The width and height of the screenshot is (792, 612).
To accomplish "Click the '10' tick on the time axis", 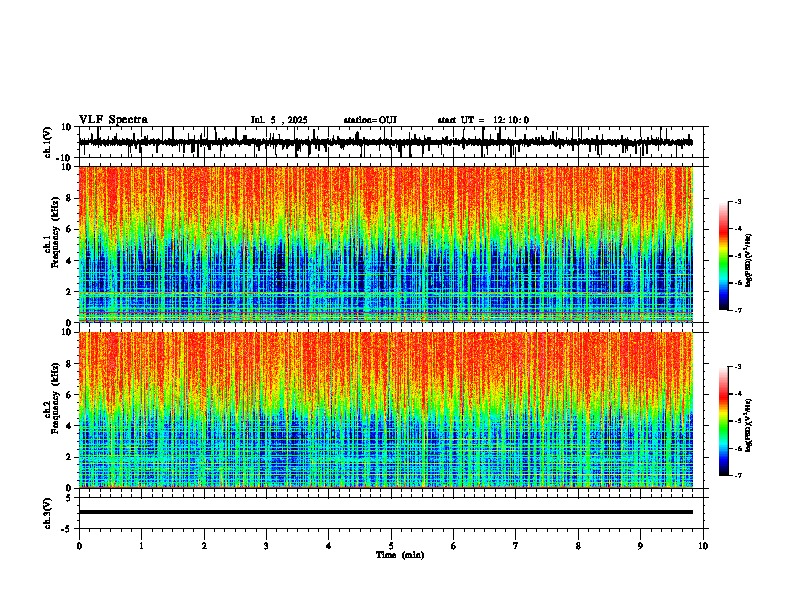I will pyautogui.click(x=703, y=546).
